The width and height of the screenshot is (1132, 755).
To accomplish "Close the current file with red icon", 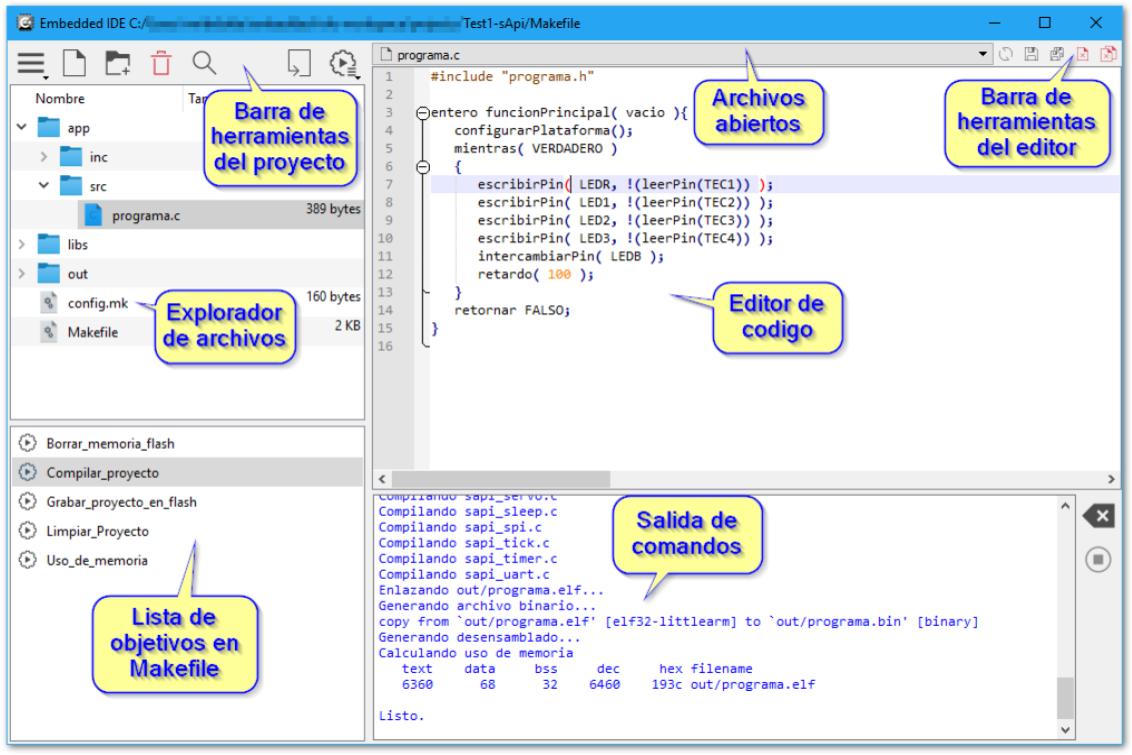I will (x=1082, y=54).
